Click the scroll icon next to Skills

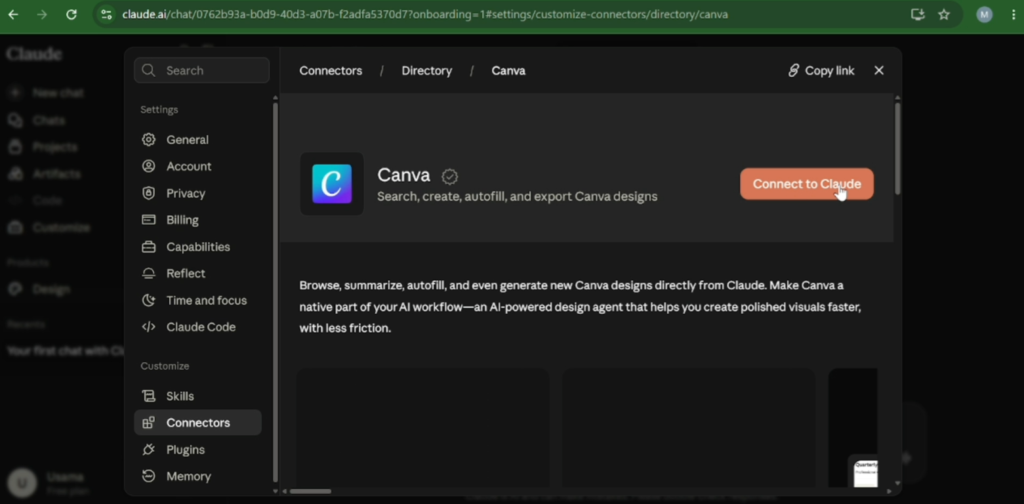[x=149, y=396]
